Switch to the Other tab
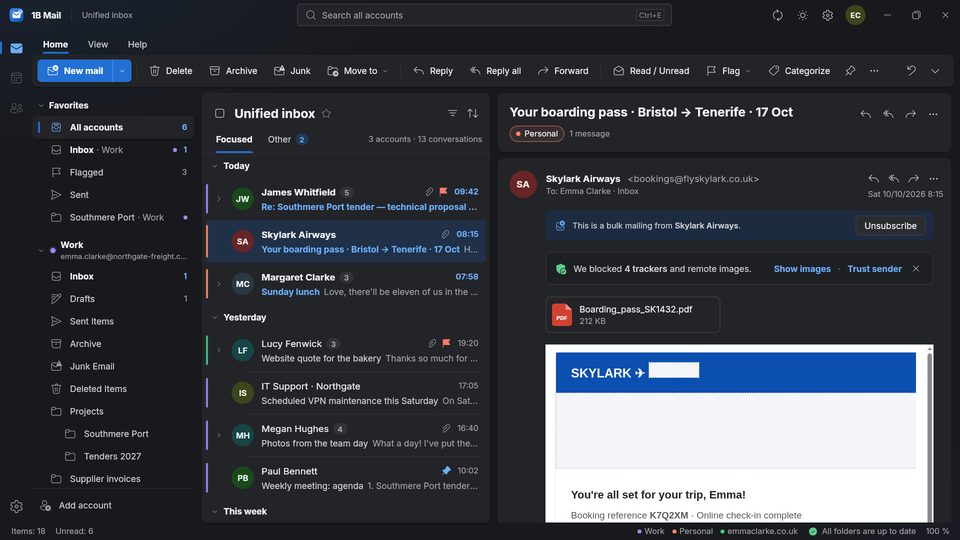The image size is (960, 540). point(287,140)
